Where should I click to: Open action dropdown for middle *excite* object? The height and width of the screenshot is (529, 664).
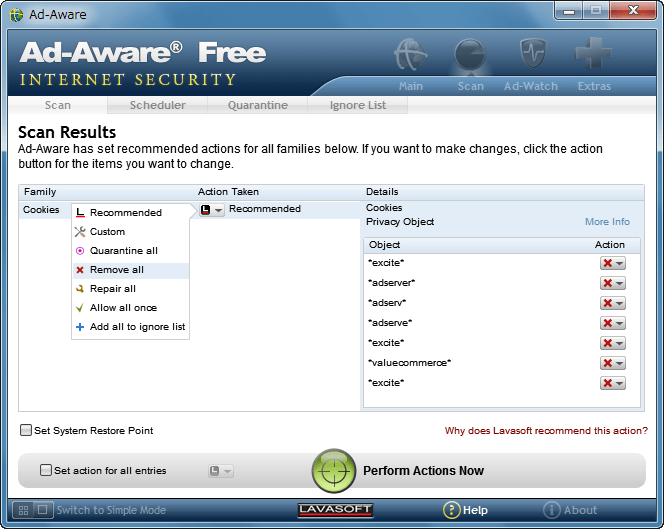click(612, 343)
